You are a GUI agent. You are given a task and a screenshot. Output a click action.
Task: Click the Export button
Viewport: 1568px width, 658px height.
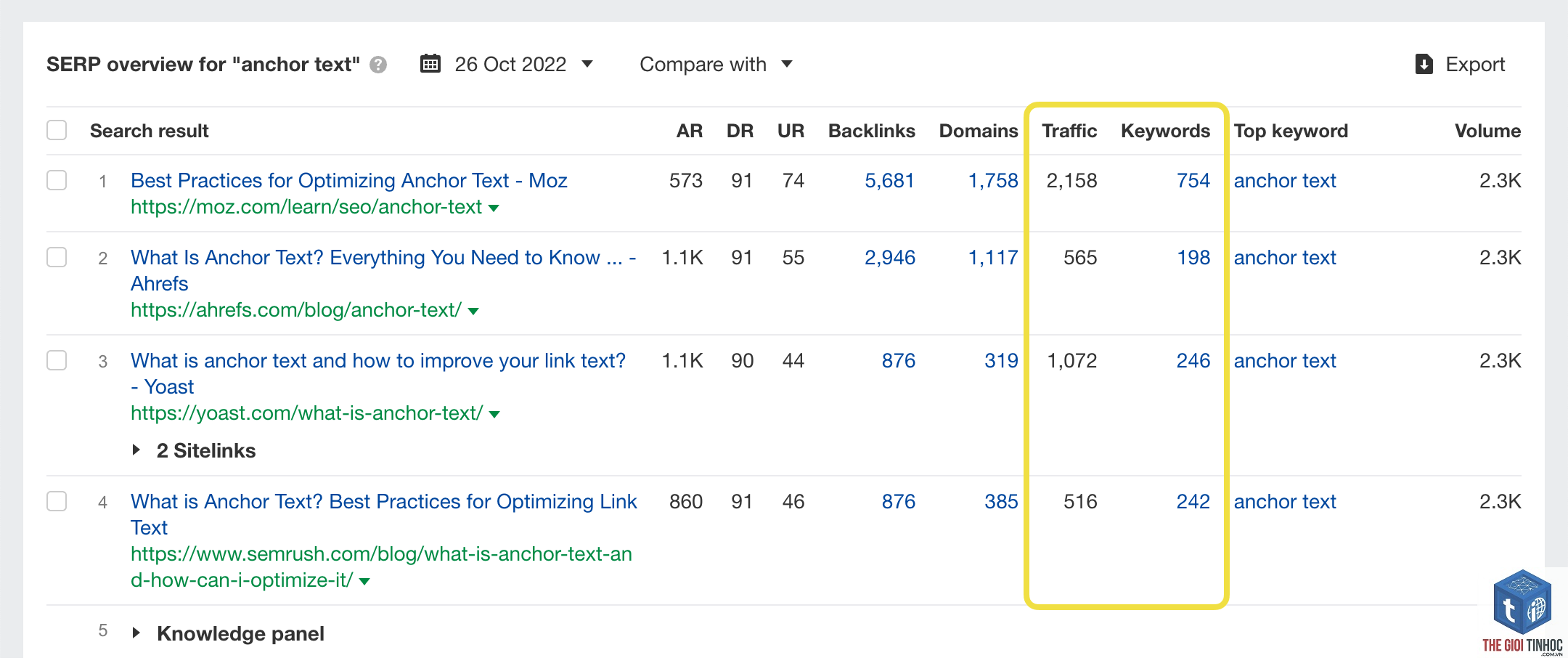pyautogui.click(x=1461, y=64)
